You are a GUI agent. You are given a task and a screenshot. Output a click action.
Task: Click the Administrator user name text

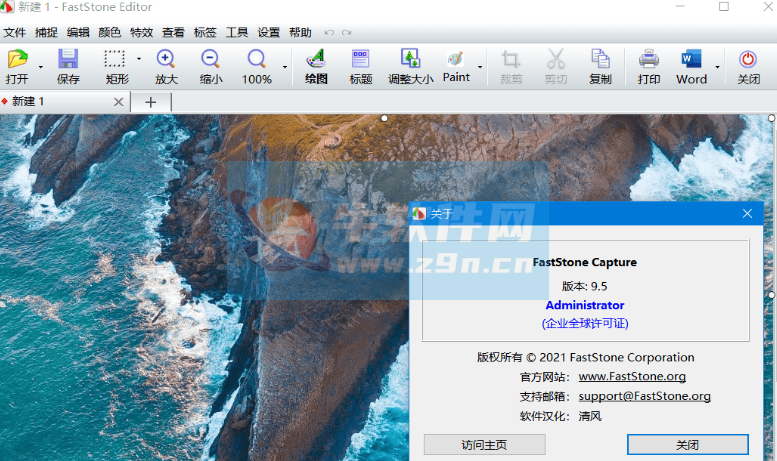point(585,305)
